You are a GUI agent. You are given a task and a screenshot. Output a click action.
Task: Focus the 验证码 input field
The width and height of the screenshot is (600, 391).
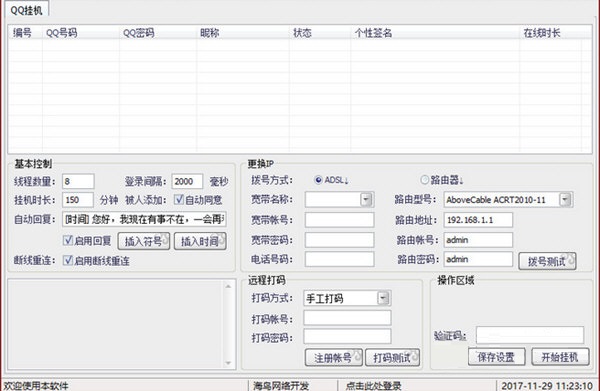tap(530, 335)
